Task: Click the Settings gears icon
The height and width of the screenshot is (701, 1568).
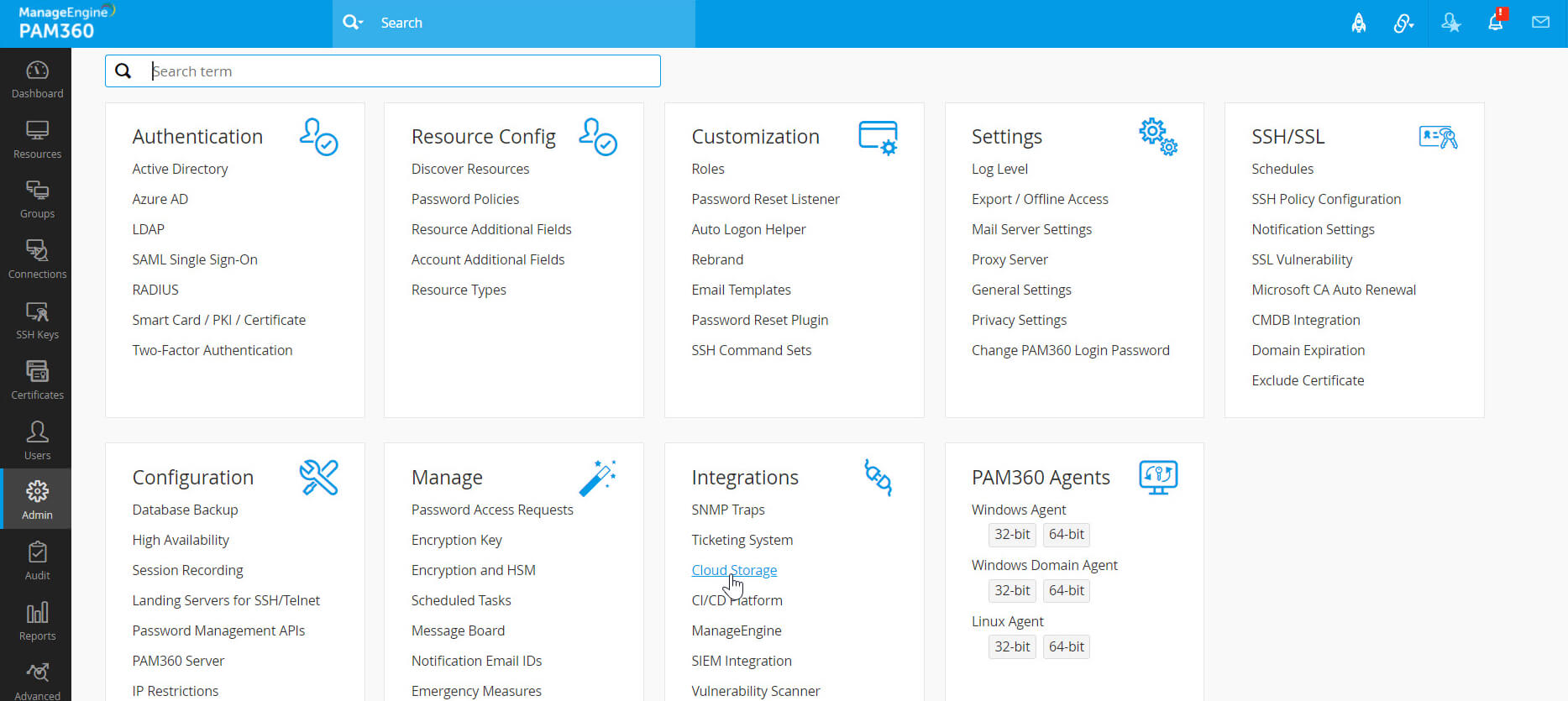Action: [x=1158, y=137]
